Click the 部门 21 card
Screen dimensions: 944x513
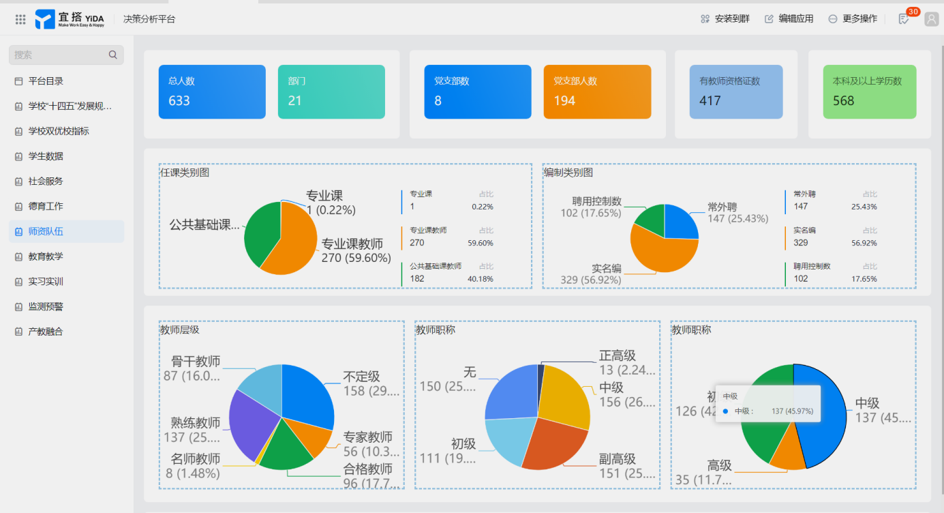pyautogui.click(x=331, y=92)
